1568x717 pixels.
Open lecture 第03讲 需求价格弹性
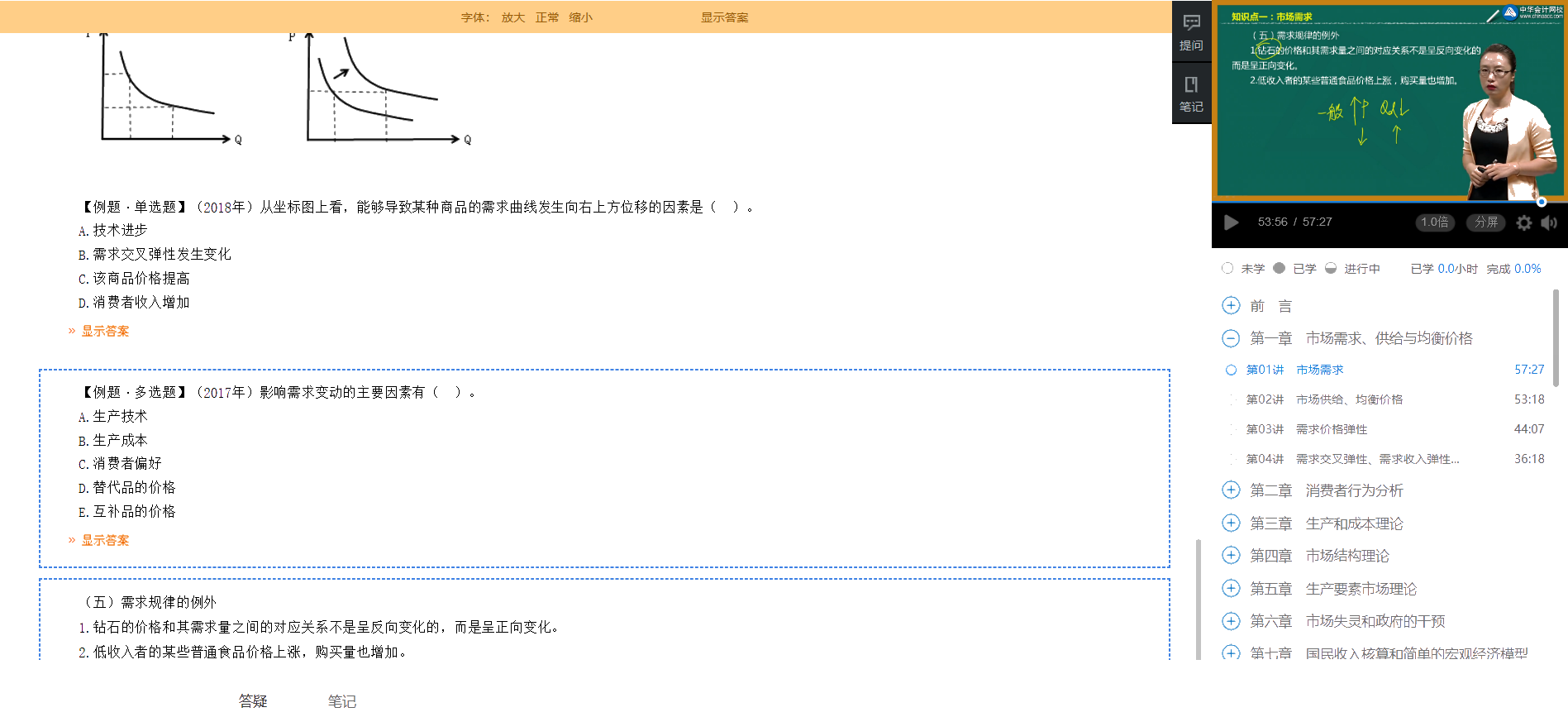tap(1307, 429)
